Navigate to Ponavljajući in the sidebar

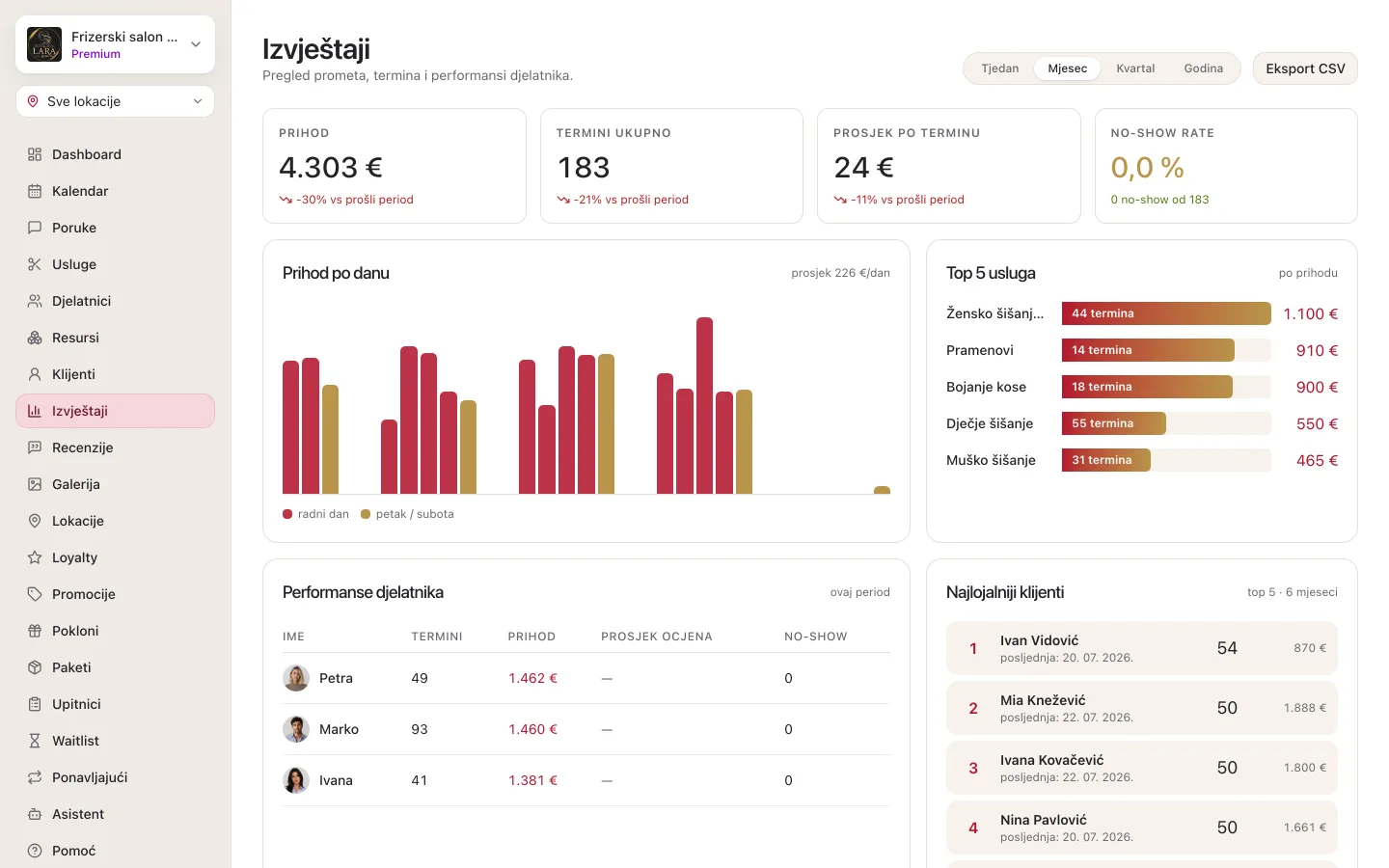click(x=115, y=777)
